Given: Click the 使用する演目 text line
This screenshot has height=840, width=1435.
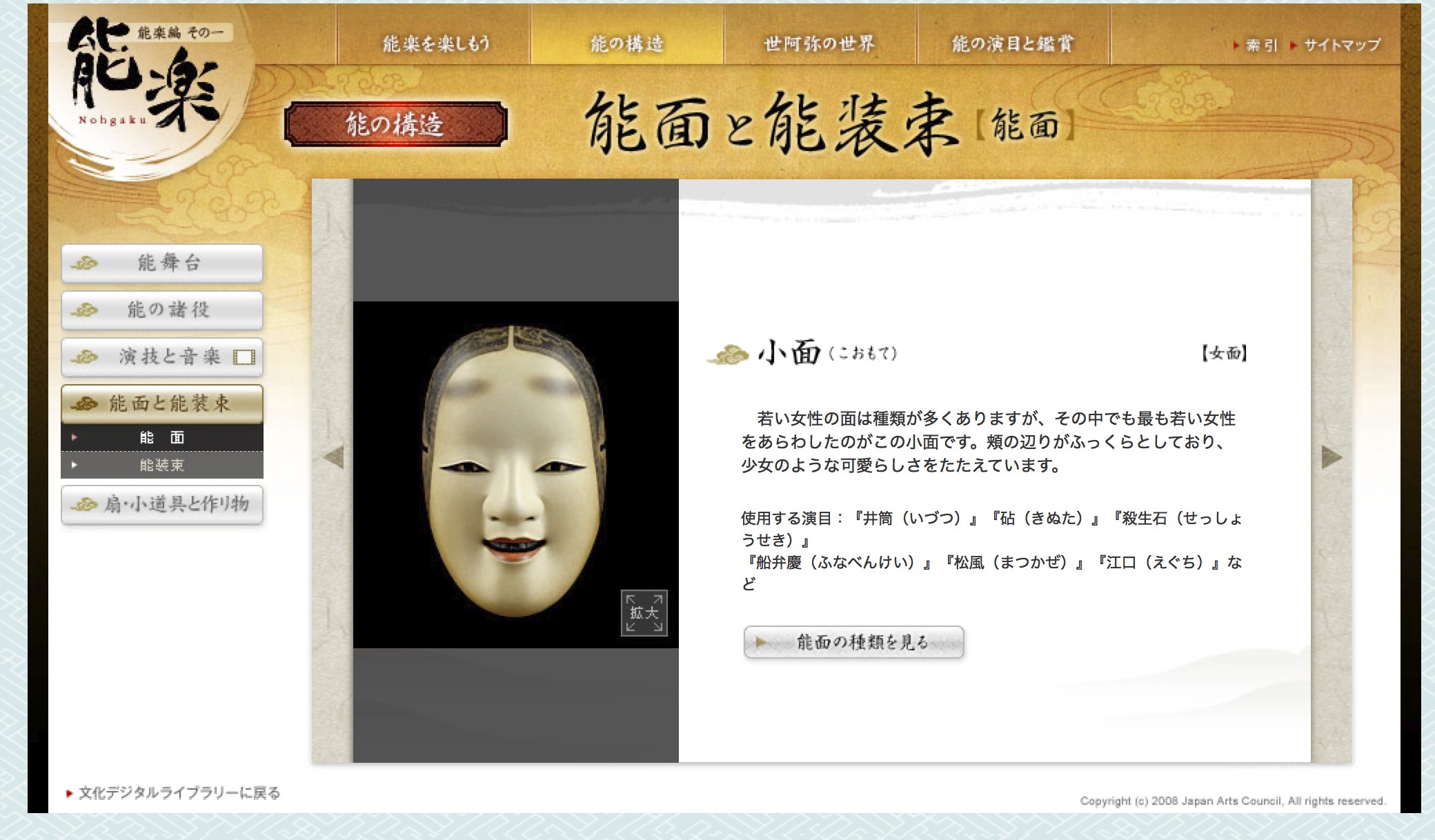Looking at the screenshot, I should click(x=992, y=550).
